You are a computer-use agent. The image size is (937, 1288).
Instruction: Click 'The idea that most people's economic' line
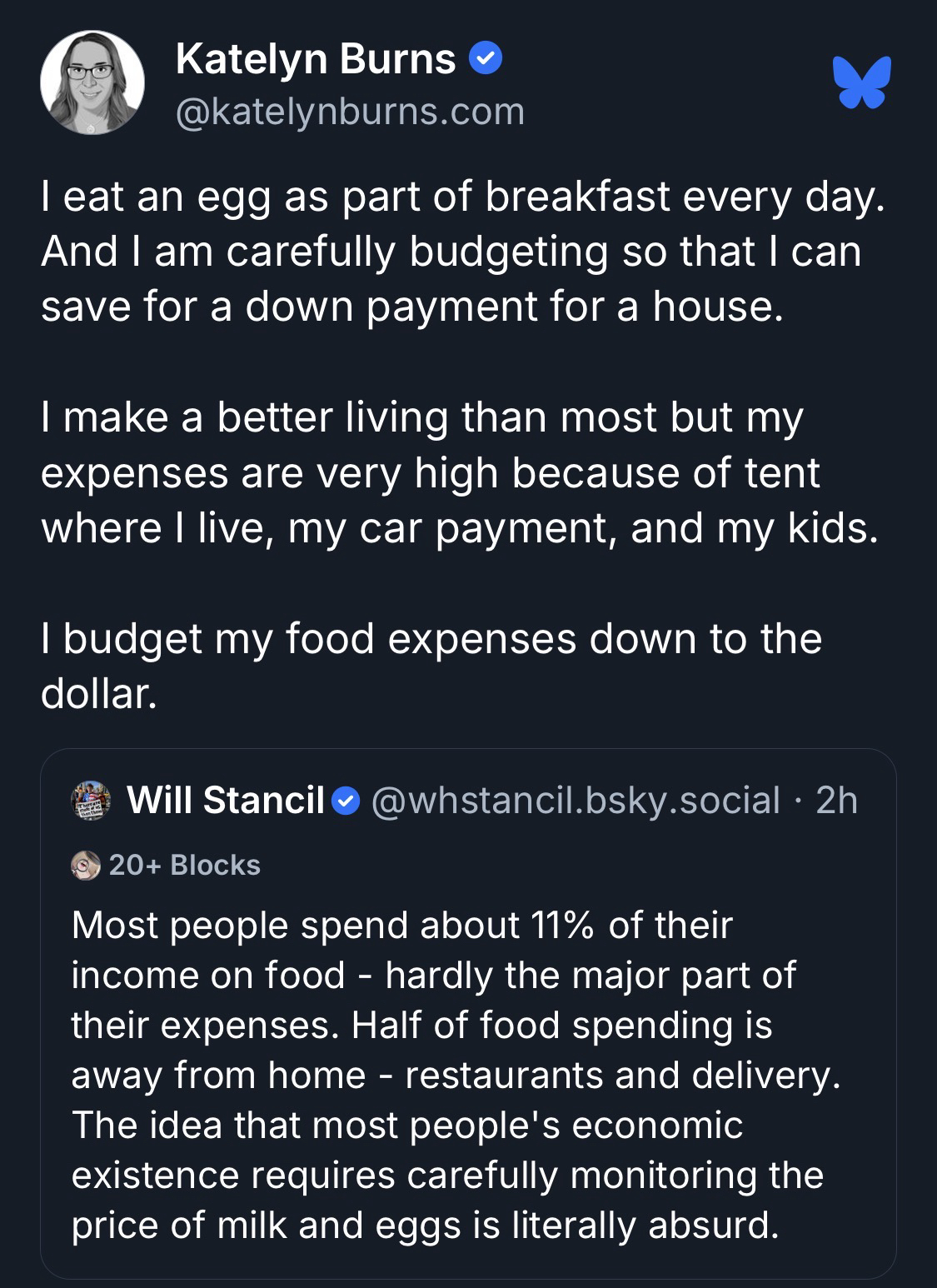click(406, 1126)
